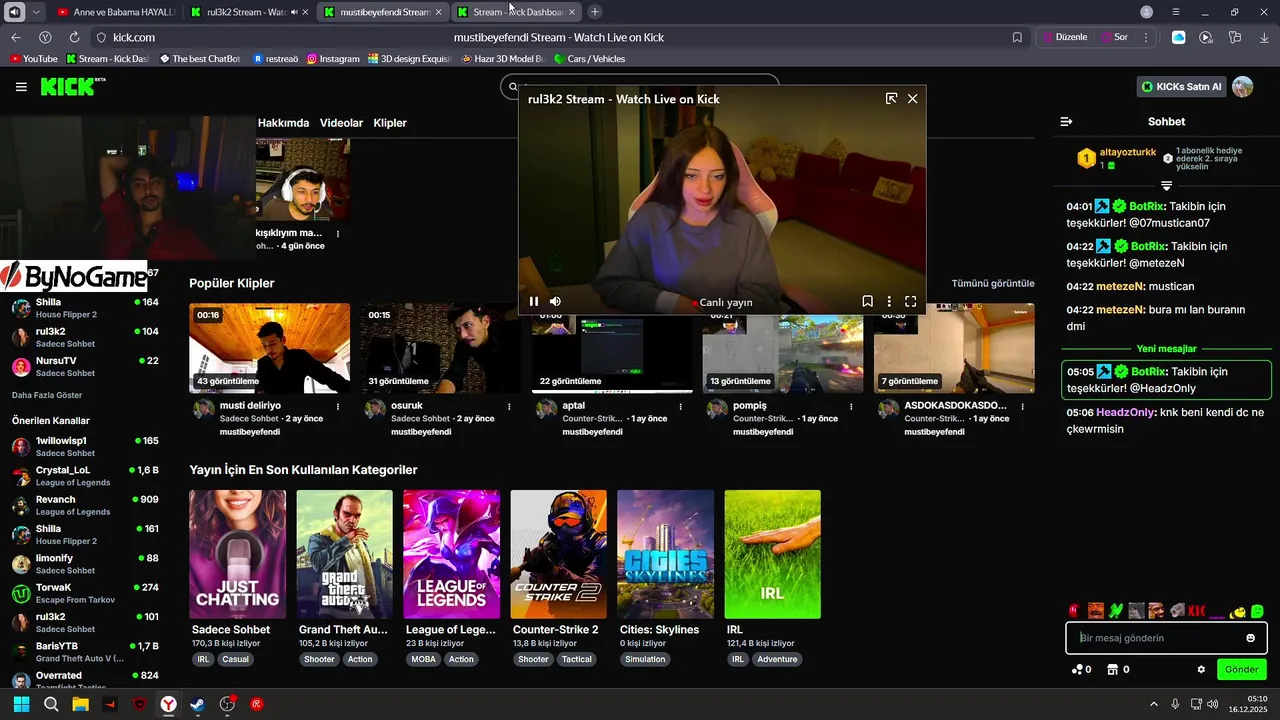Mute the rul3k2 Stream browser tab audio

(x=293, y=12)
